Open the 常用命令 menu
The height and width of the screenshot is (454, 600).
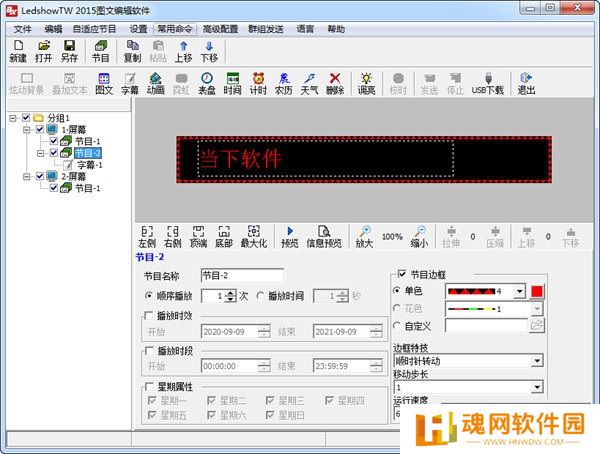click(x=175, y=29)
